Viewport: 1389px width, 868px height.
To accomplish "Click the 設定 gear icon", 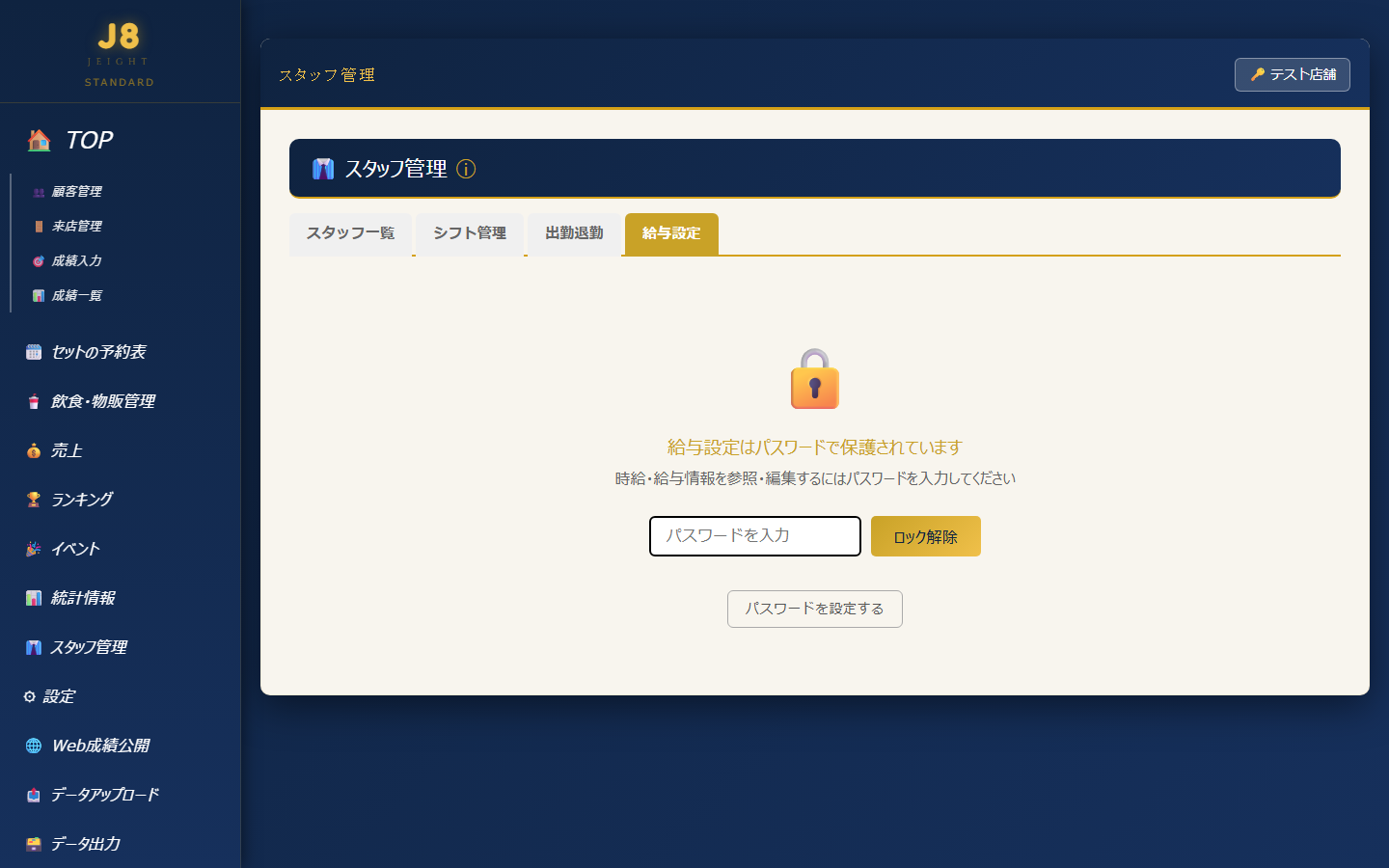I will pos(30,696).
